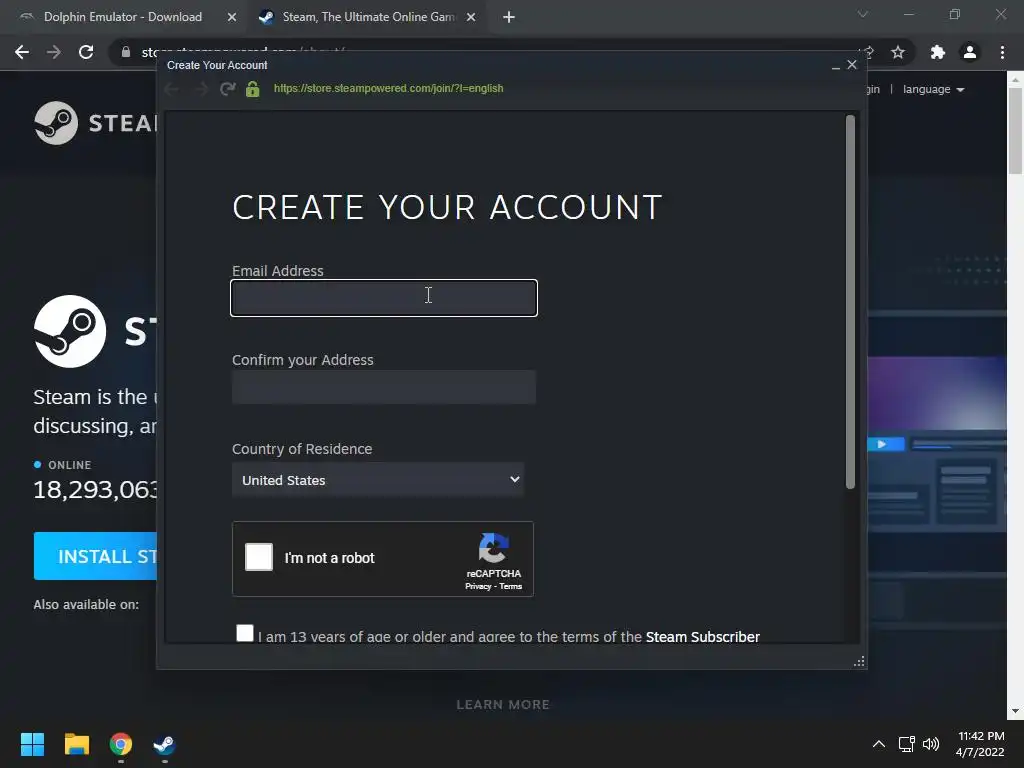Click the CREATE YOUR ACCOUNT heading
Image resolution: width=1024 pixels, height=768 pixels.
pyautogui.click(x=447, y=208)
